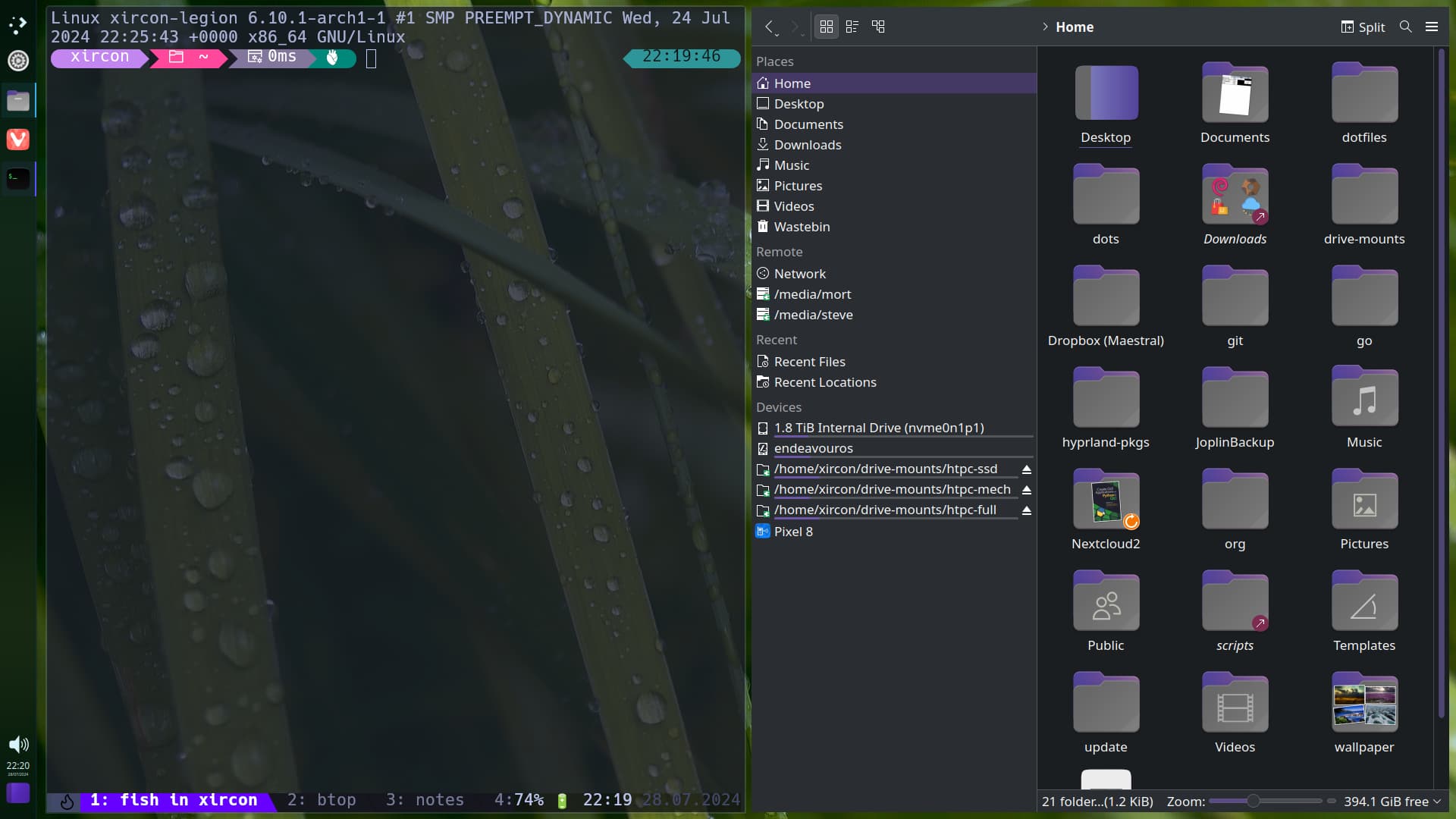Eject the htpc-ssd mount
The image size is (1456, 819).
(x=1026, y=469)
